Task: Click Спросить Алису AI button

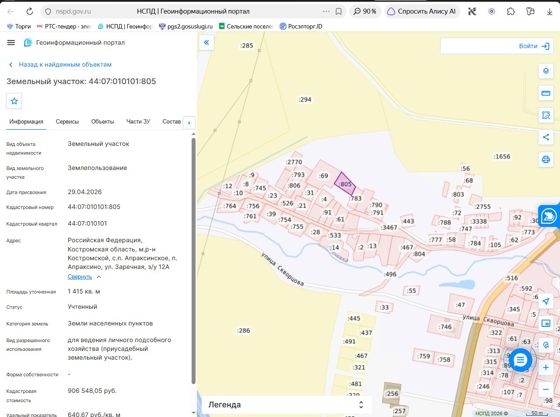Action: [x=422, y=11]
